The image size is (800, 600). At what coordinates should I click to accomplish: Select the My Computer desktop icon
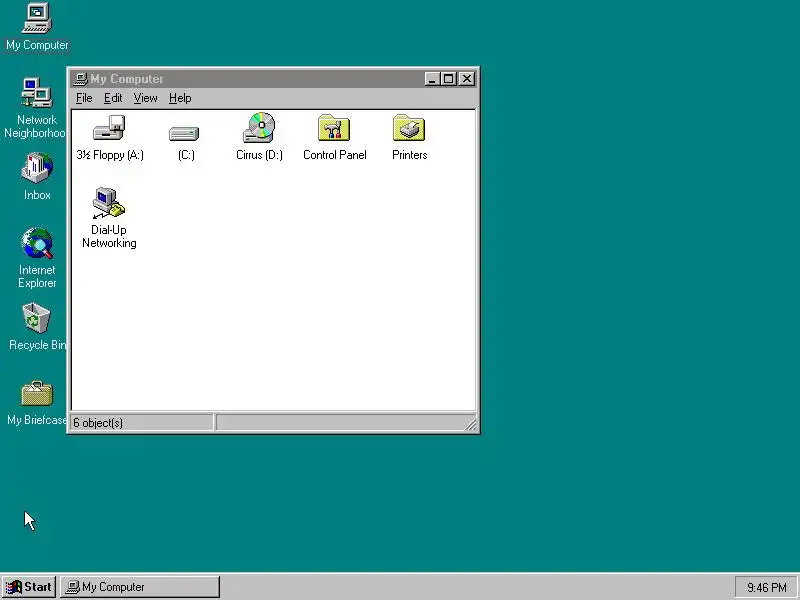[37, 18]
